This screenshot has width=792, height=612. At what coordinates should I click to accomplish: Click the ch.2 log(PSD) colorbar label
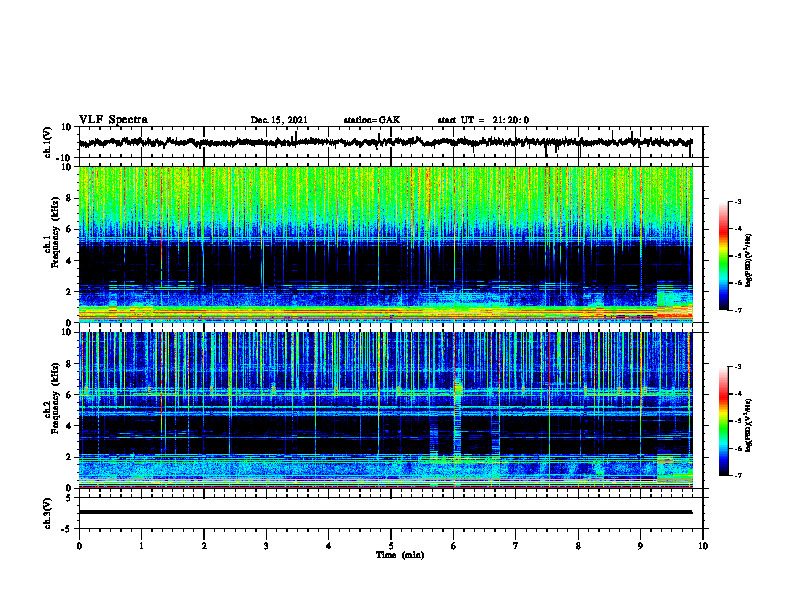748,425
